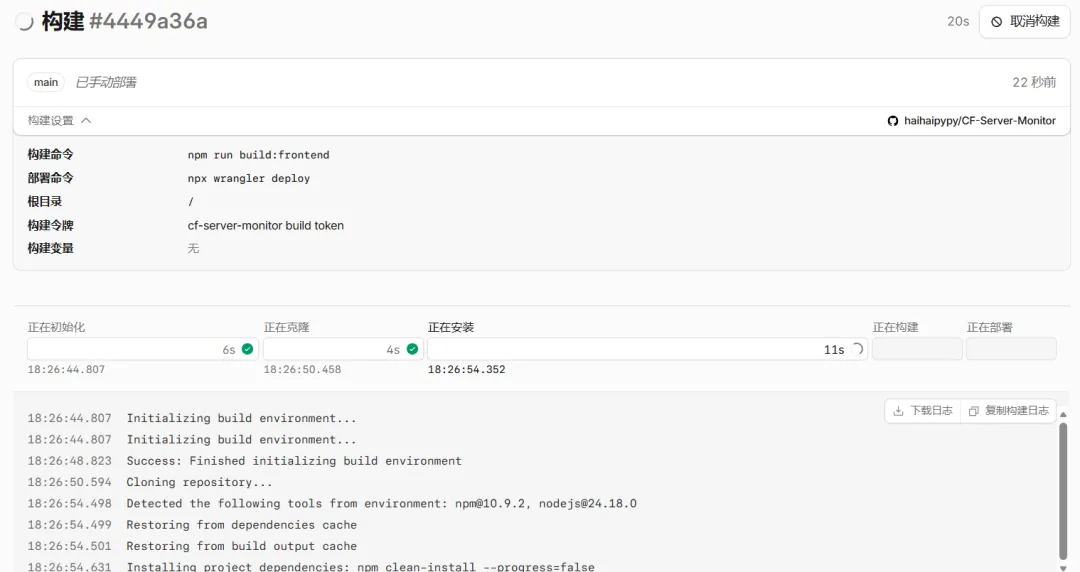The image size is (1080, 572).
Task: Click the first 'Initializing build environment...' log line
Action: click(x=241, y=418)
